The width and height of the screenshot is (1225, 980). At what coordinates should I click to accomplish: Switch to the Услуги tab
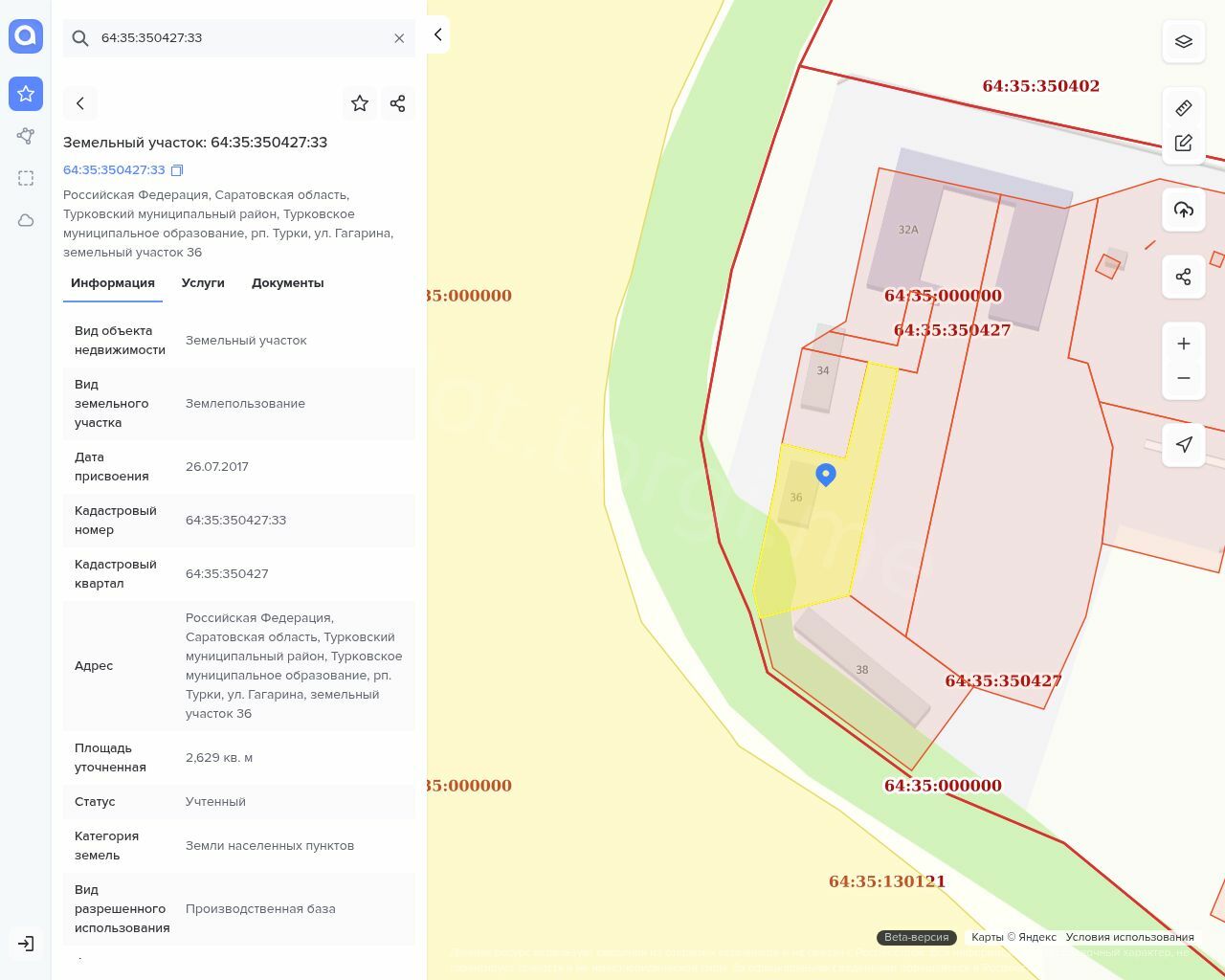(203, 283)
